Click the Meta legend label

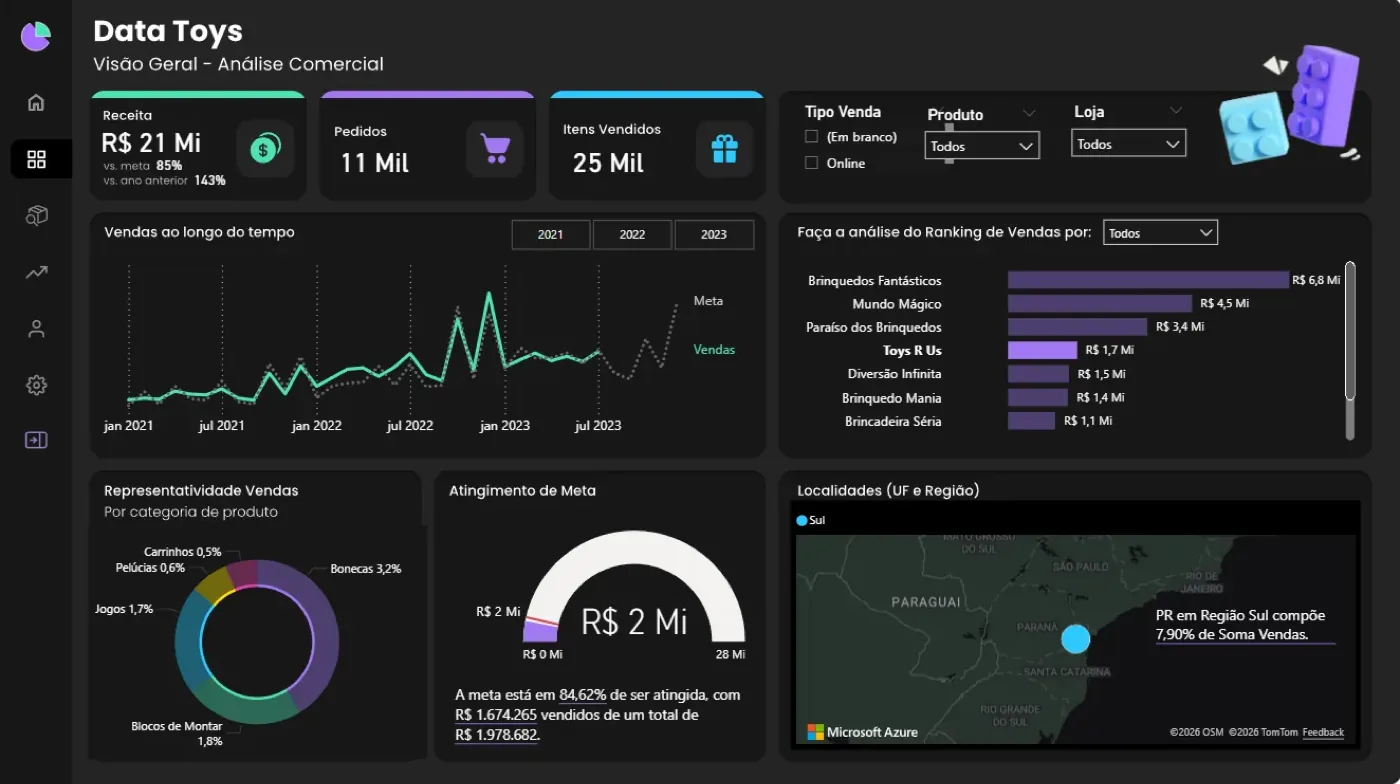708,301
